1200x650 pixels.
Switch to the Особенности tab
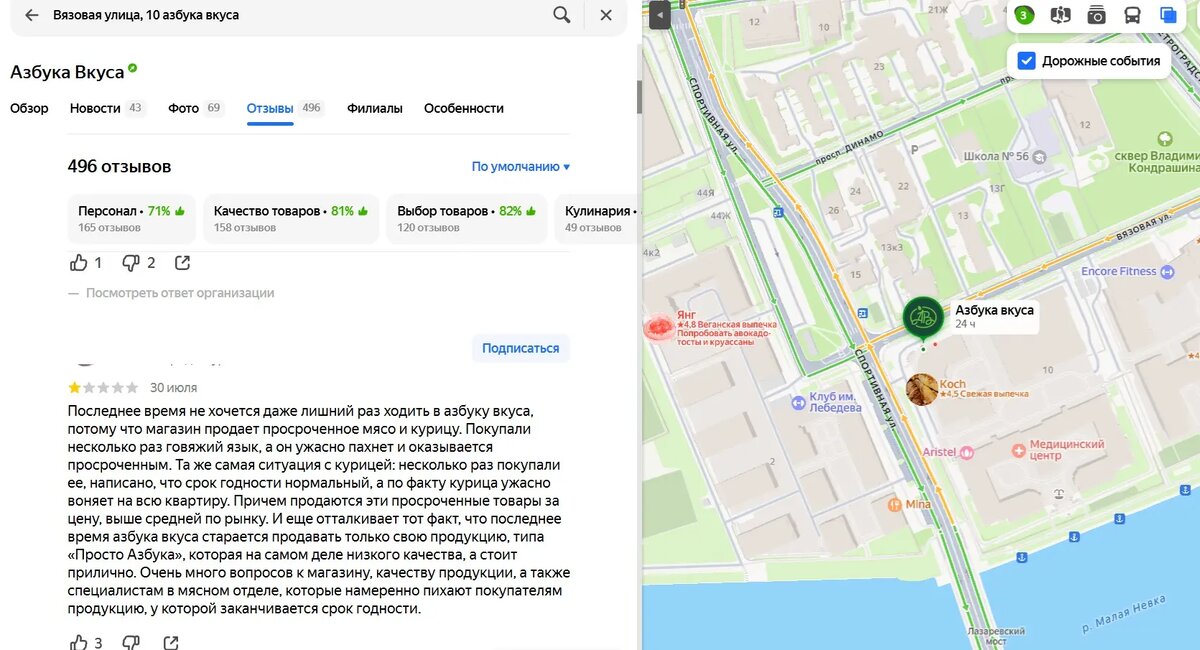464,108
